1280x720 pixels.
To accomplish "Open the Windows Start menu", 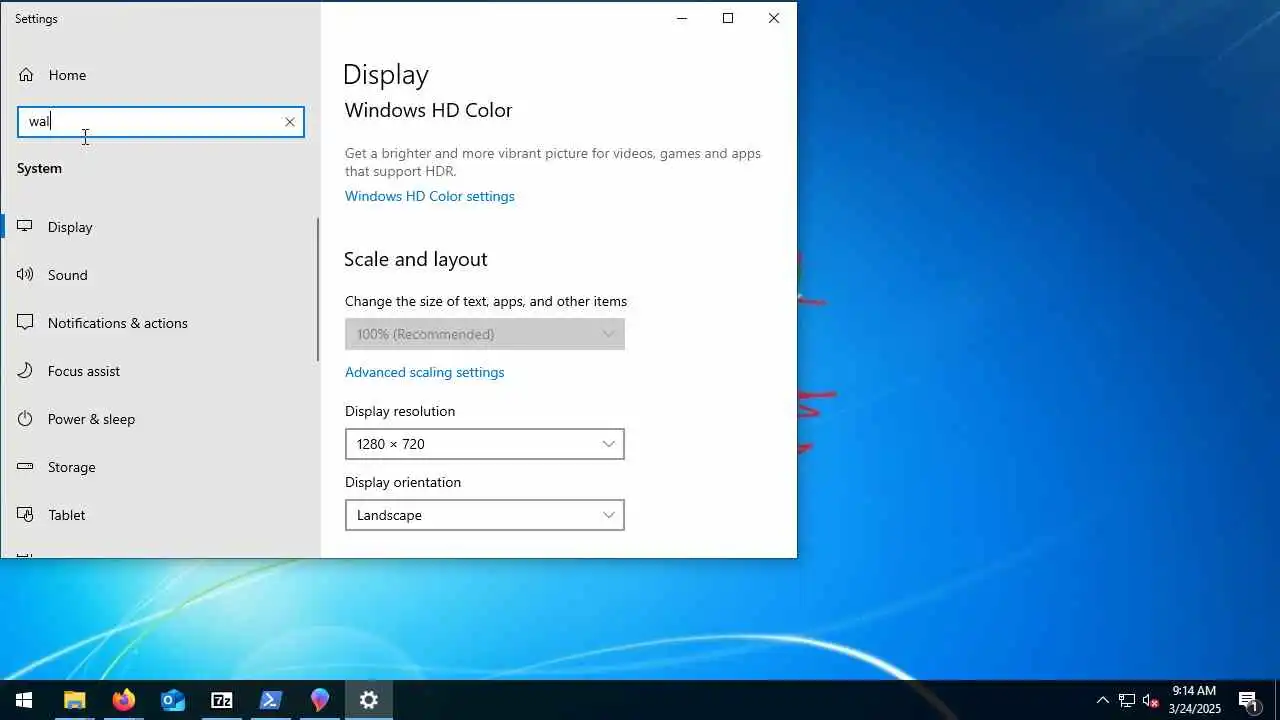I will [24, 700].
